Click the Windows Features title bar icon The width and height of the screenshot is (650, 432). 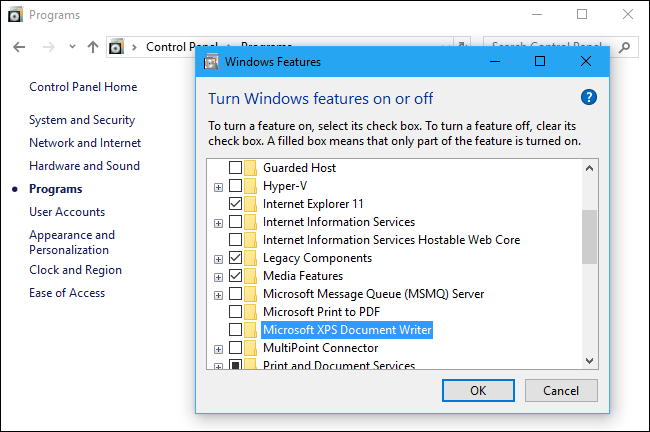(x=212, y=61)
